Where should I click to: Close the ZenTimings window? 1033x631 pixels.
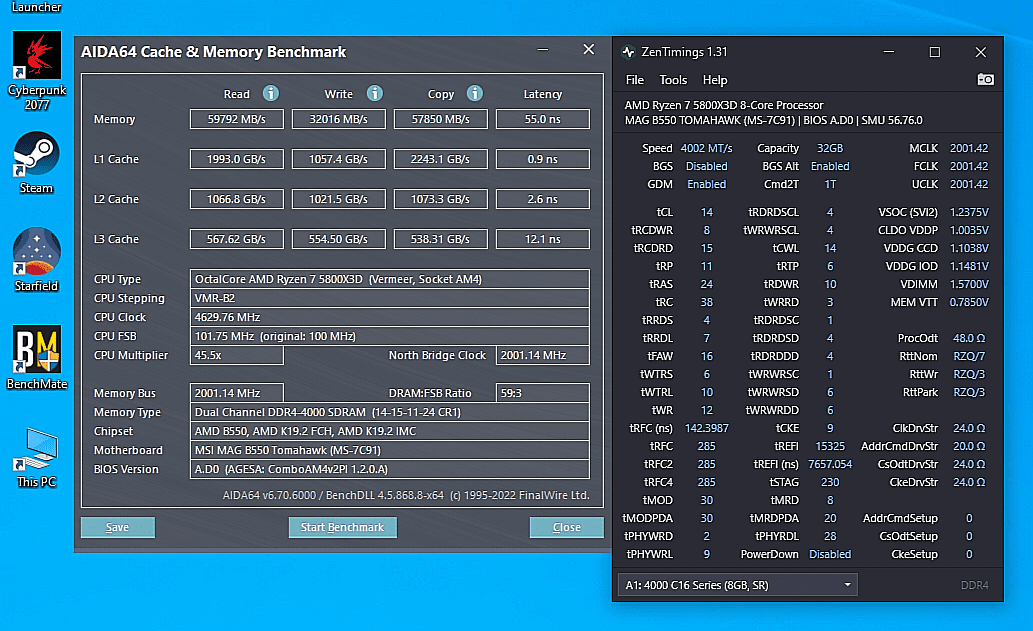(980, 52)
